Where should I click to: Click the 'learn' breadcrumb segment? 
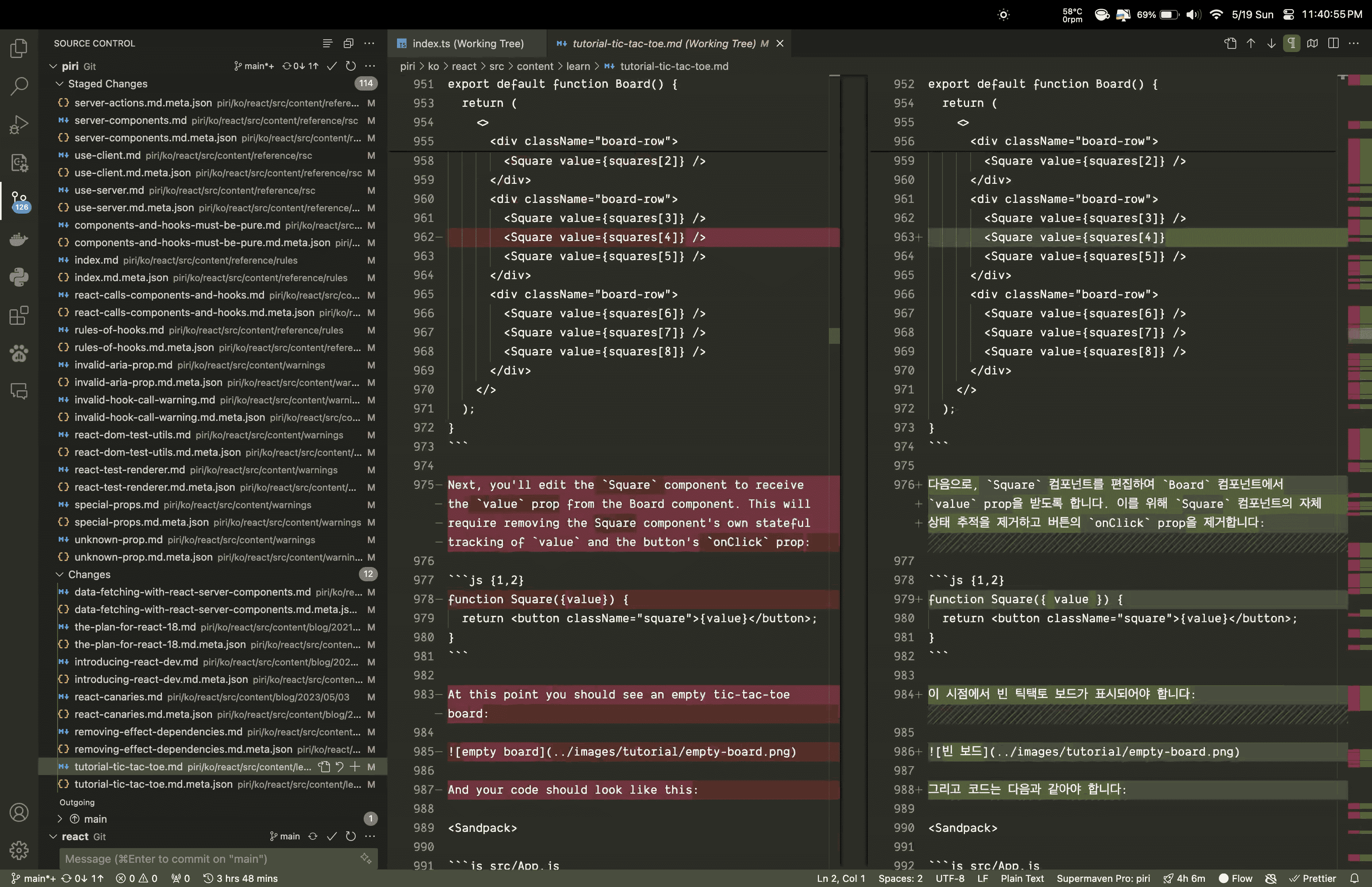[578, 66]
